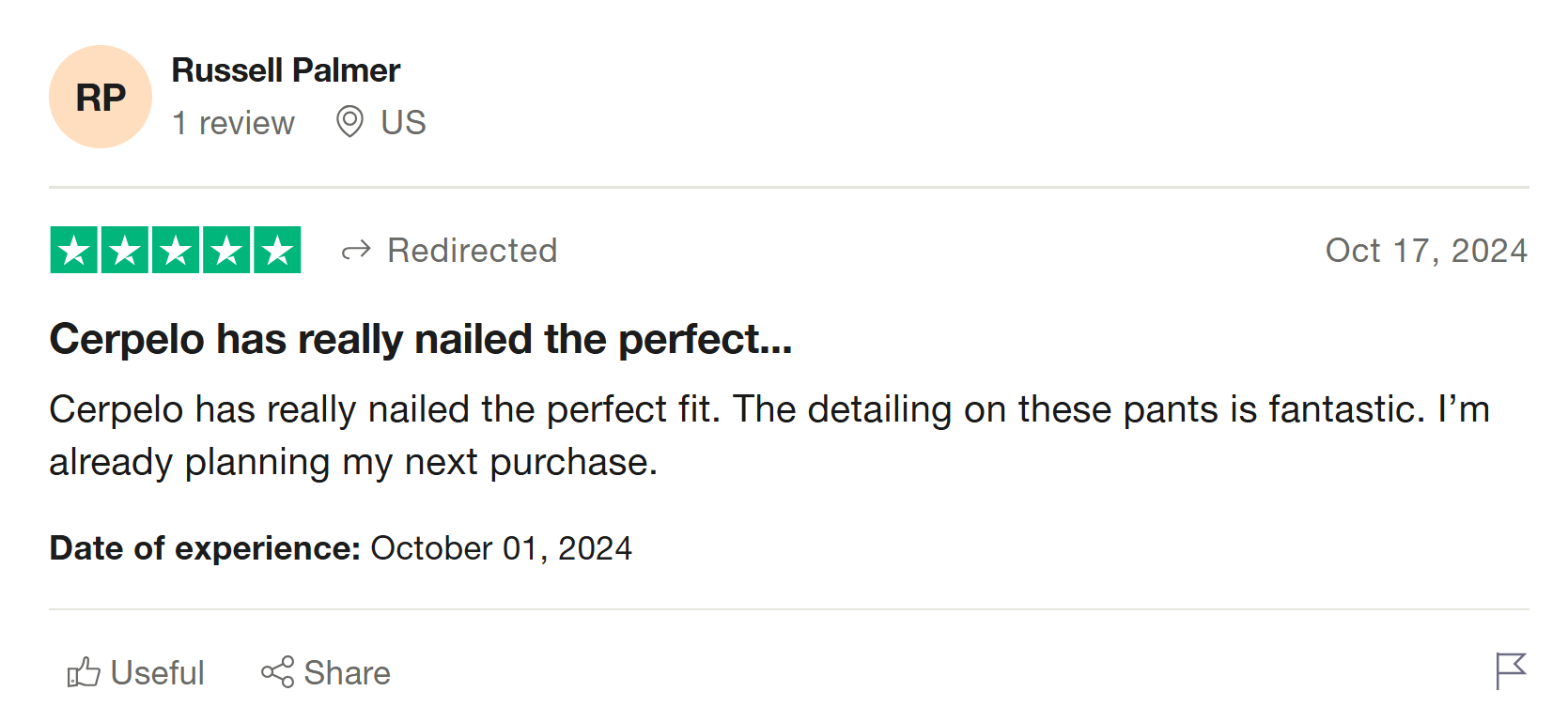Click the second green rating star

point(125,251)
